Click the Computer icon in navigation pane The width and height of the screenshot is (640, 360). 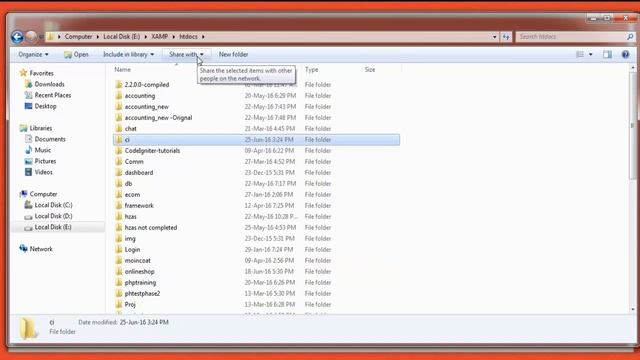pyautogui.click(x=23, y=194)
